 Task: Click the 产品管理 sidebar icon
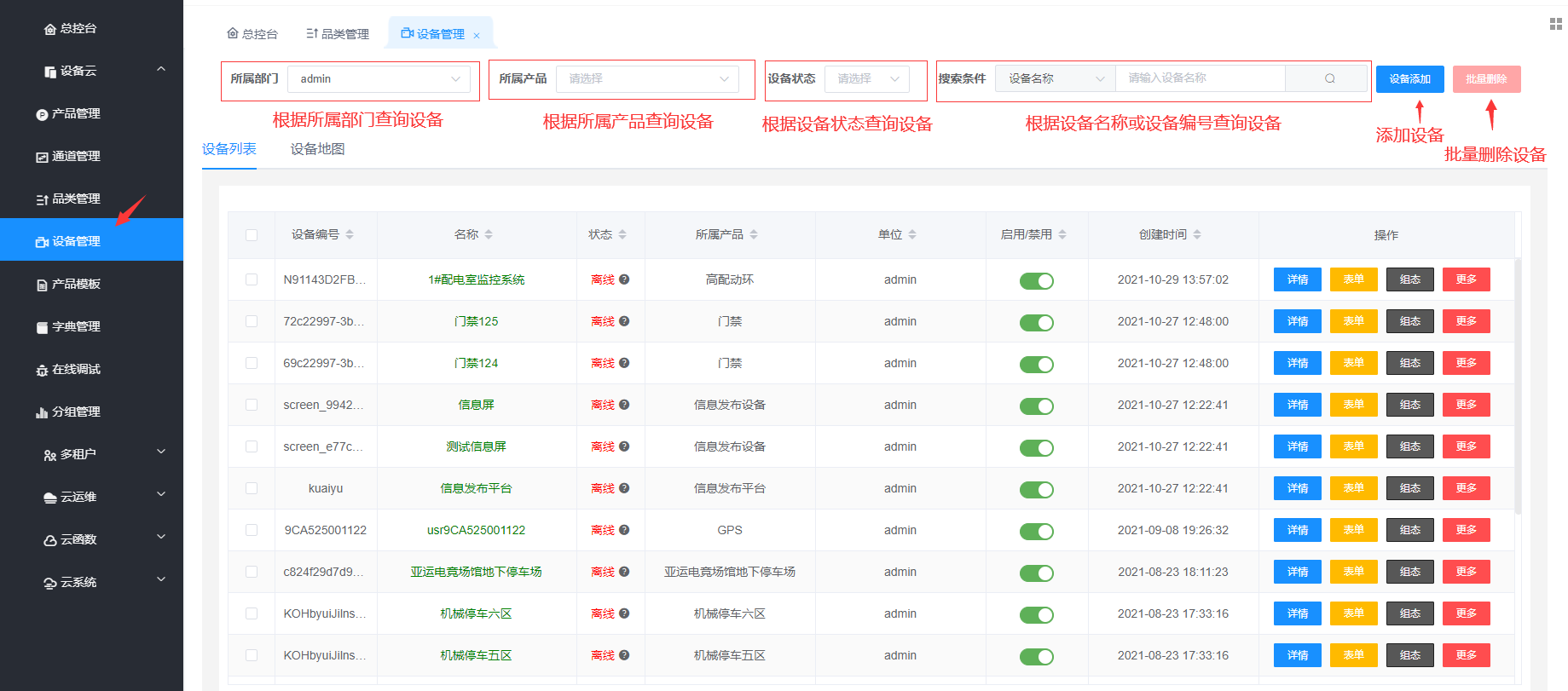pyautogui.click(x=42, y=114)
